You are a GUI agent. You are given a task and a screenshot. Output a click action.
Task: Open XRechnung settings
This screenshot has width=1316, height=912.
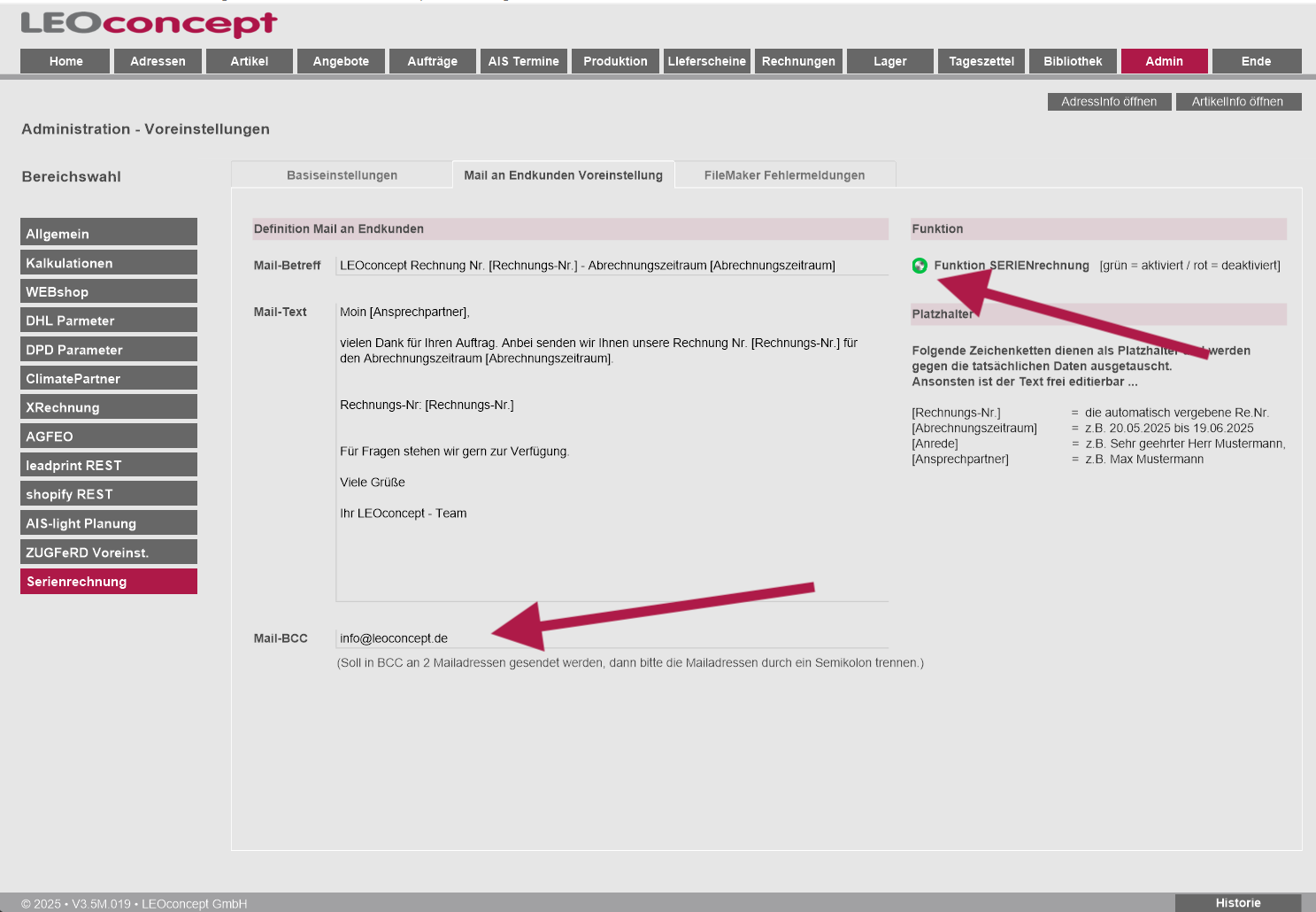[x=109, y=406]
